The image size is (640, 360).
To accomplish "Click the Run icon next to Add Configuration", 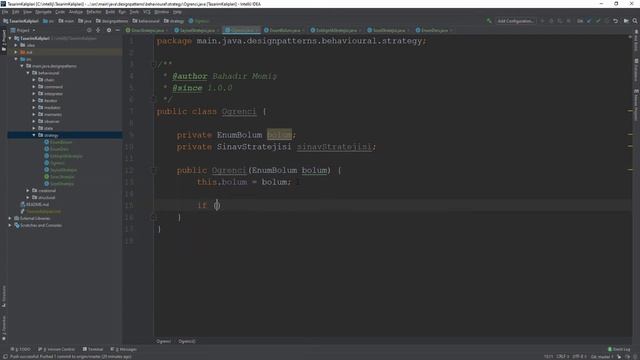I will 542,21.
